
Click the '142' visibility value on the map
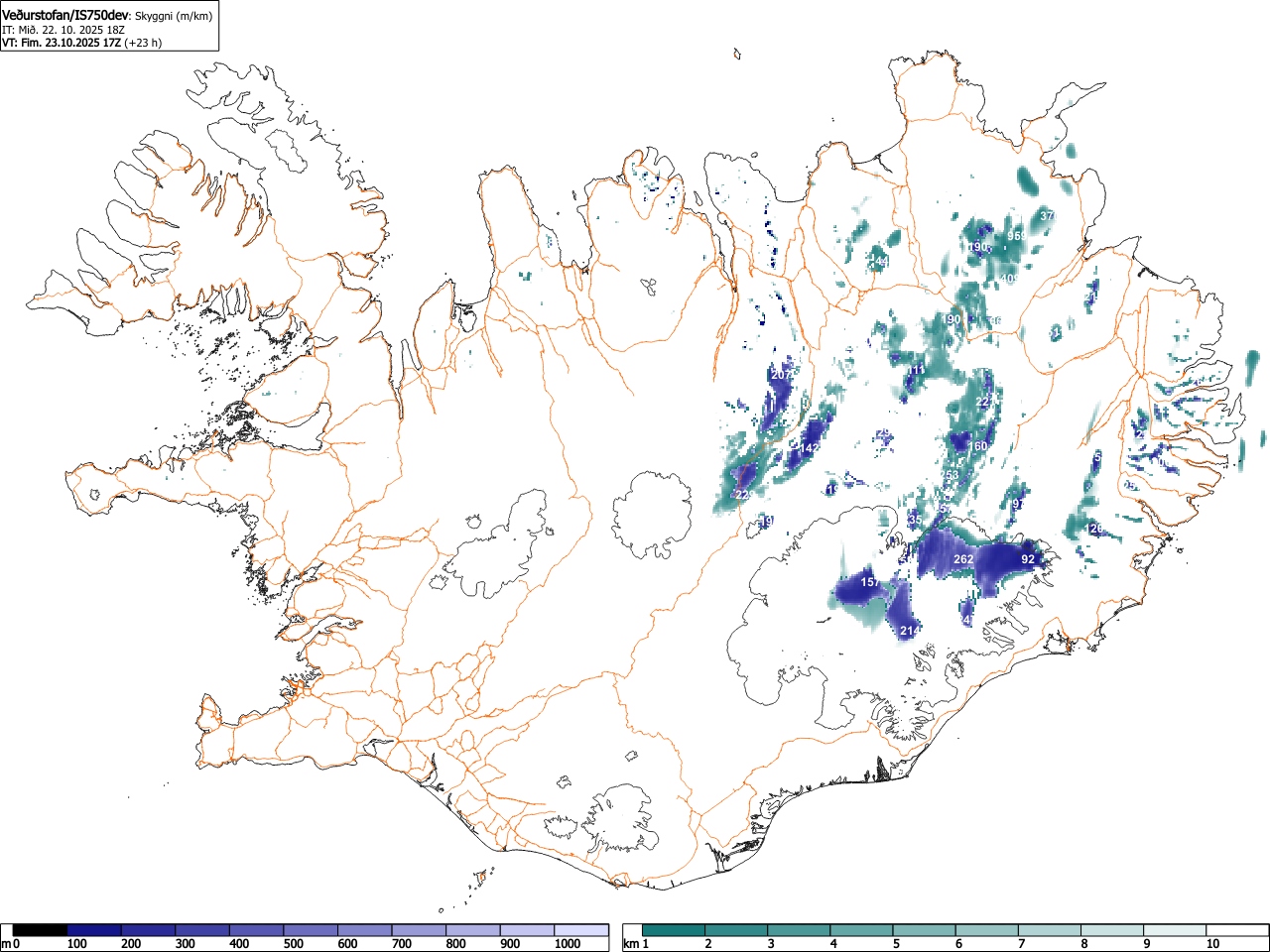[x=810, y=448]
